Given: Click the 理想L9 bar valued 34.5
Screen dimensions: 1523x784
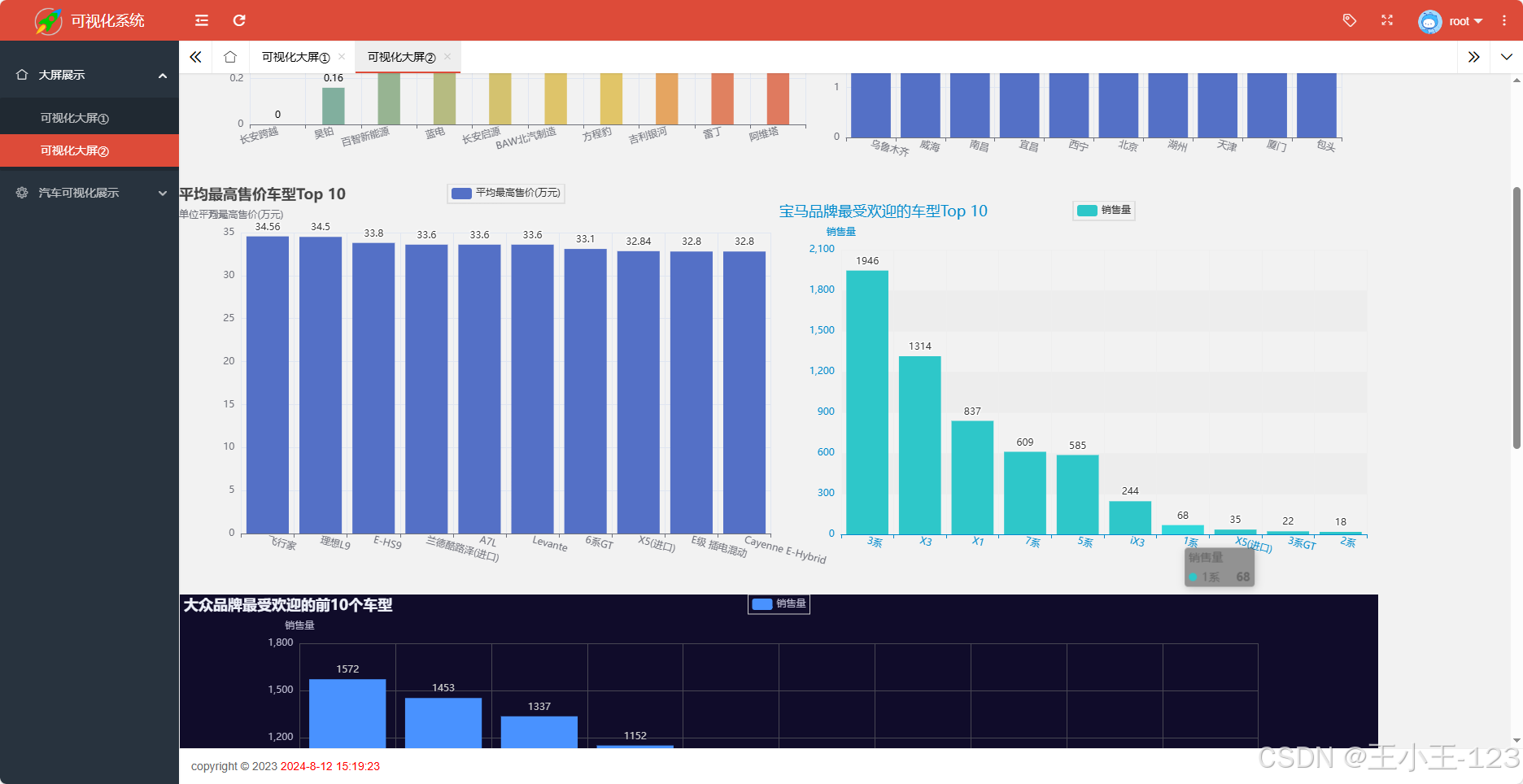Looking at the screenshot, I should pos(321,385).
